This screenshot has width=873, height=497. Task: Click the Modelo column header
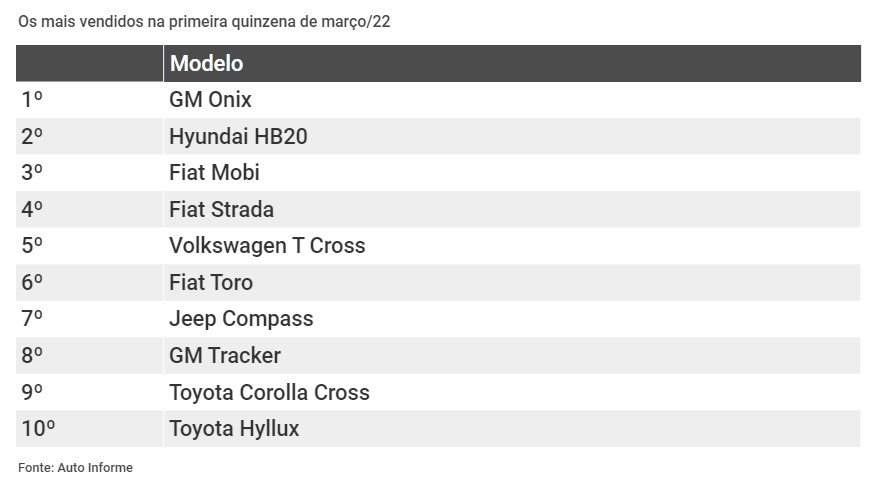click(x=512, y=63)
